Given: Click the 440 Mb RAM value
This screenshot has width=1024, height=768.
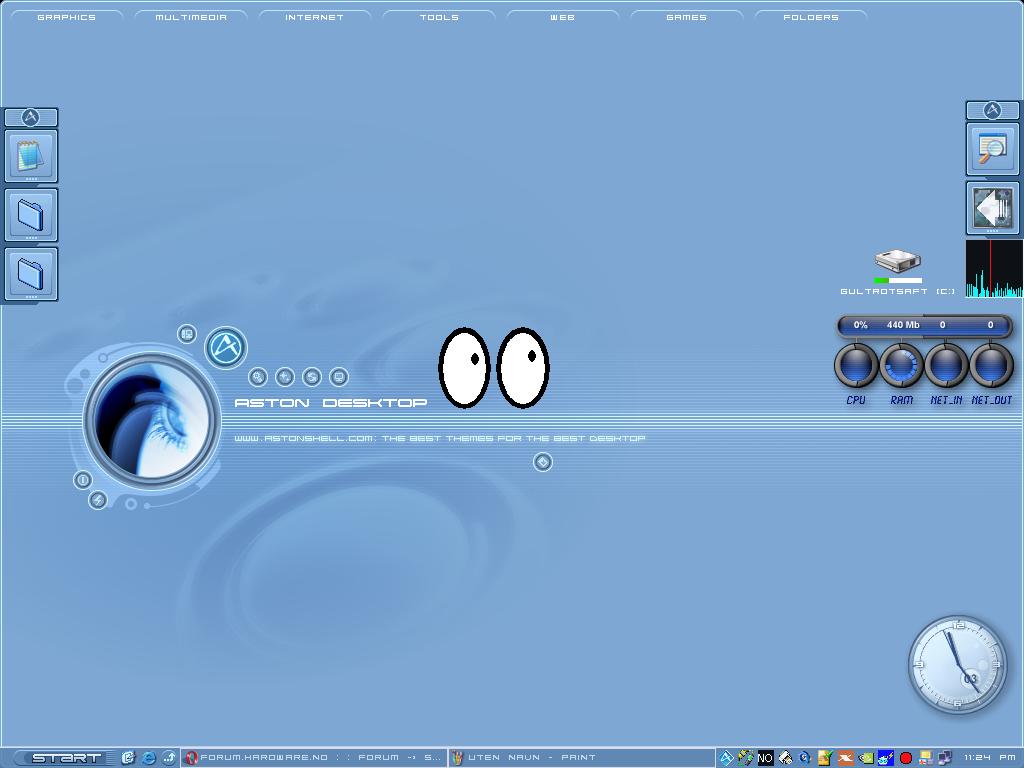Looking at the screenshot, I should (903, 325).
